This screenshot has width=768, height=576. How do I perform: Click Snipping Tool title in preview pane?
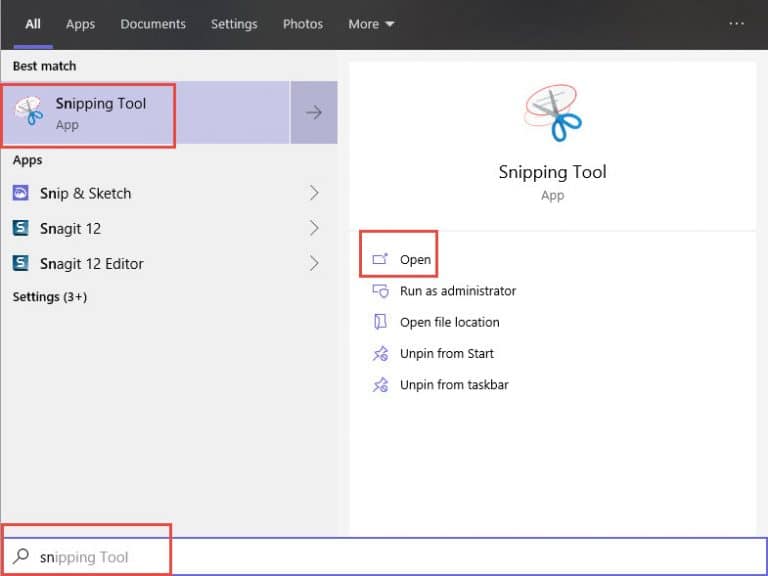[552, 172]
